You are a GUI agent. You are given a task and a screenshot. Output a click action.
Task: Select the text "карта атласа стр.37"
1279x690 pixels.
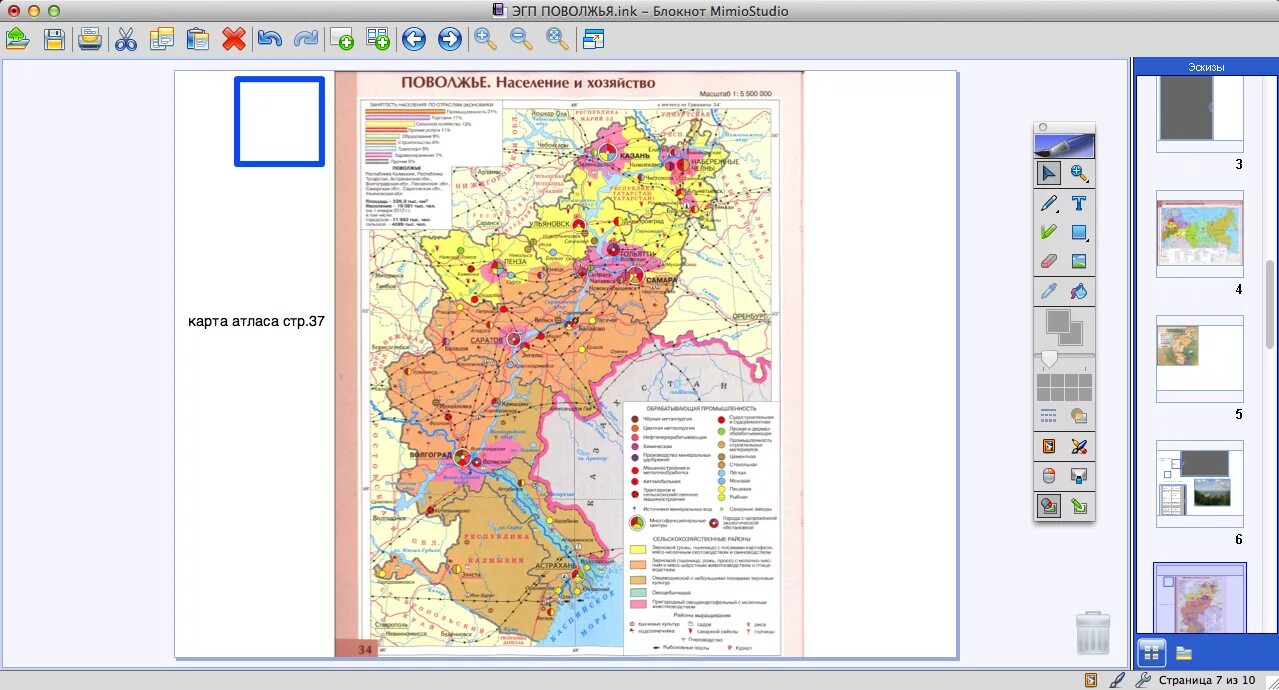point(256,321)
